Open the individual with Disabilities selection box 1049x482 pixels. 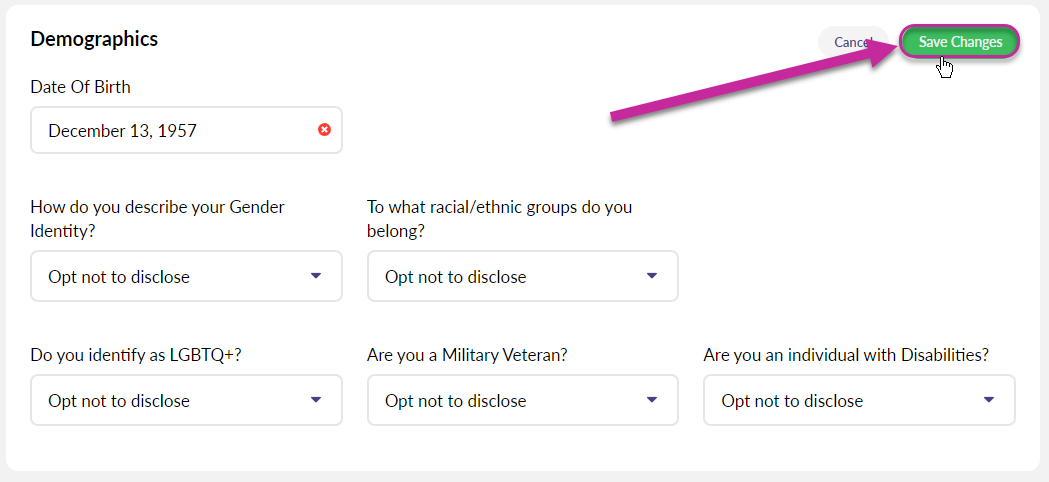pyautogui.click(x=859, y=400)
